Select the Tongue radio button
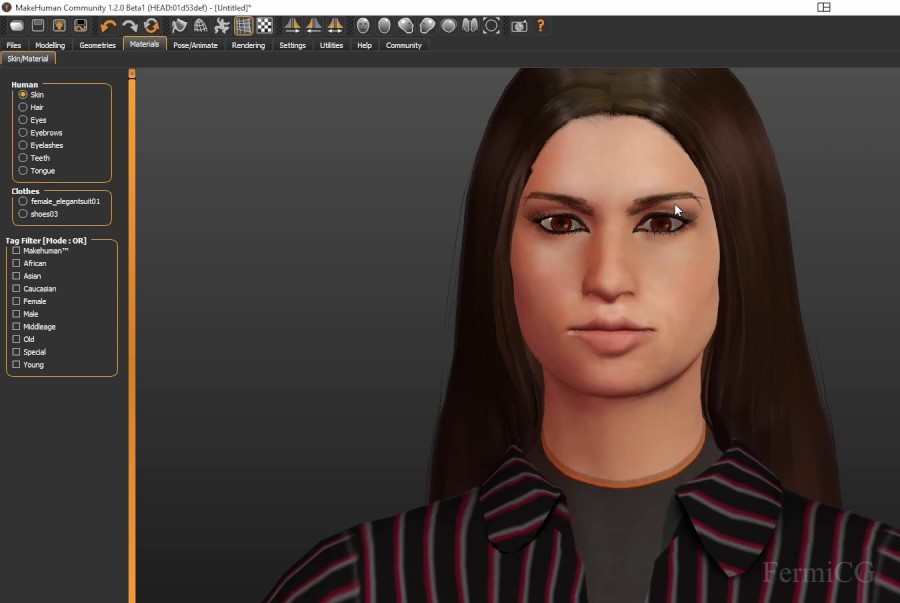The width and height of the screenshot is (900, 603). pos(23,170)
